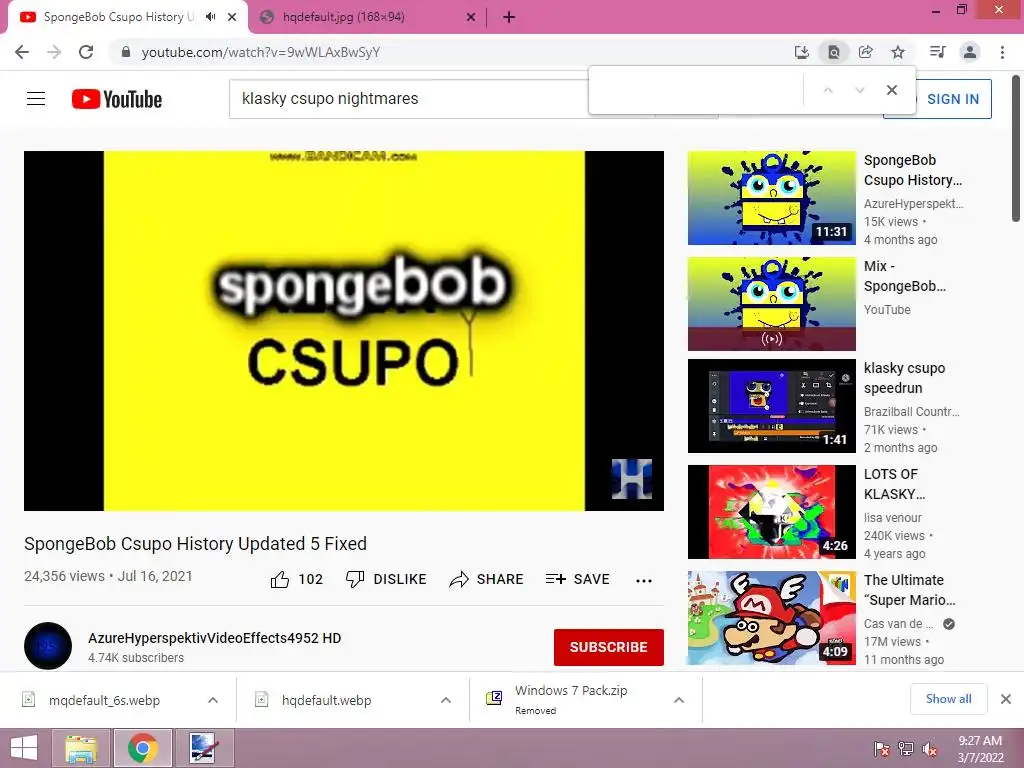
Task: Open Mix - SpongeBob playlist thumbnail
Action: [771, 304]
